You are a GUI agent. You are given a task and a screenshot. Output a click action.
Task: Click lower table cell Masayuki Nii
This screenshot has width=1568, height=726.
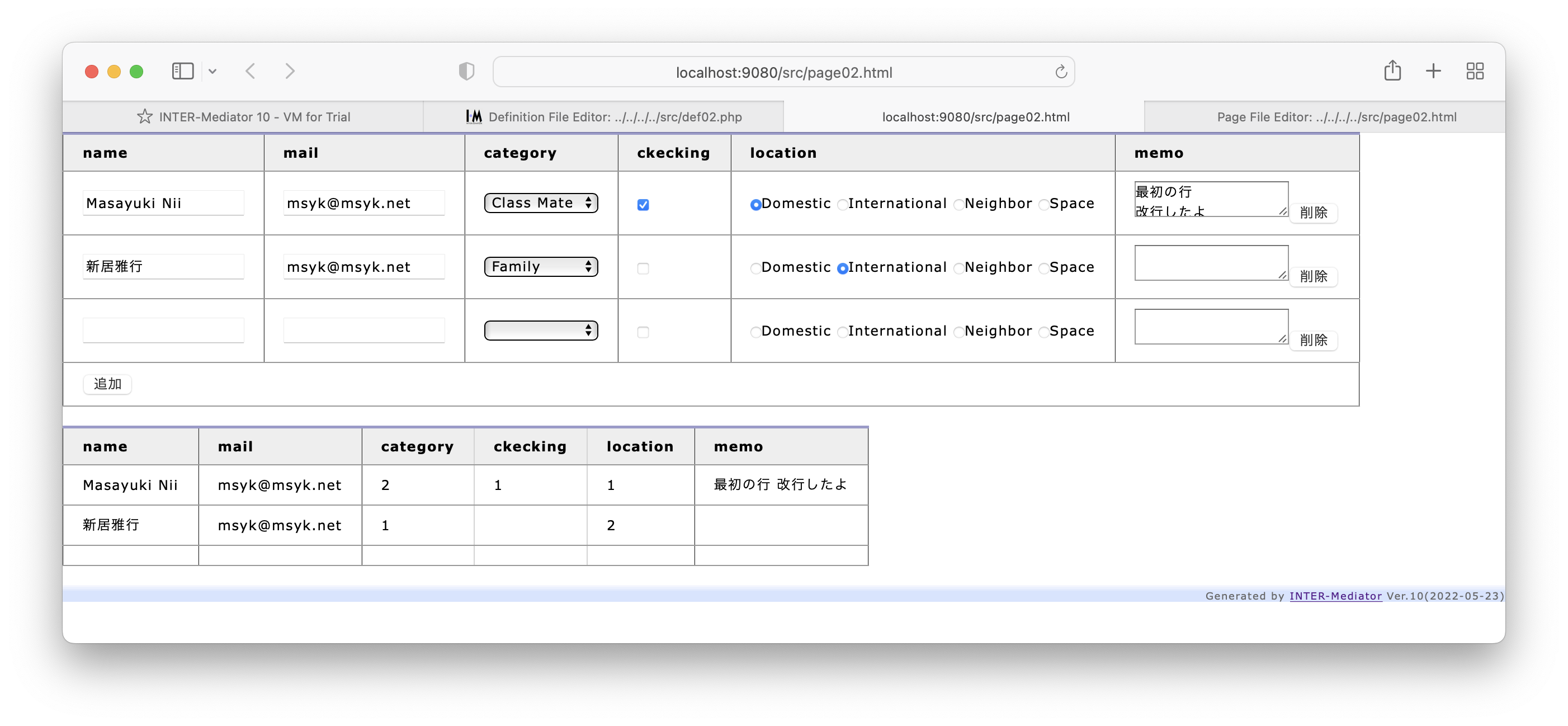coord(130,485)
